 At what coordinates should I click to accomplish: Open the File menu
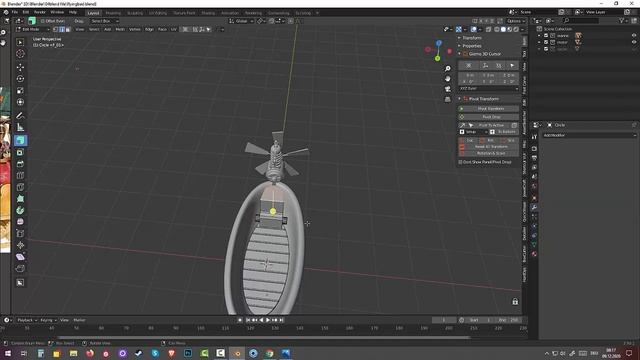coord(15,12)
